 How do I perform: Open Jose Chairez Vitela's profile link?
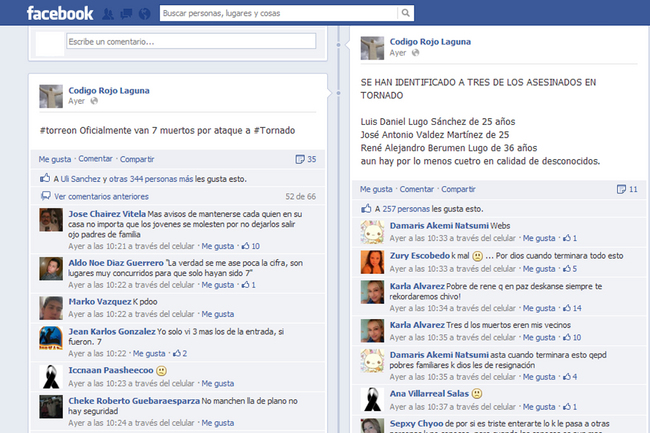[x=106, y=214]
